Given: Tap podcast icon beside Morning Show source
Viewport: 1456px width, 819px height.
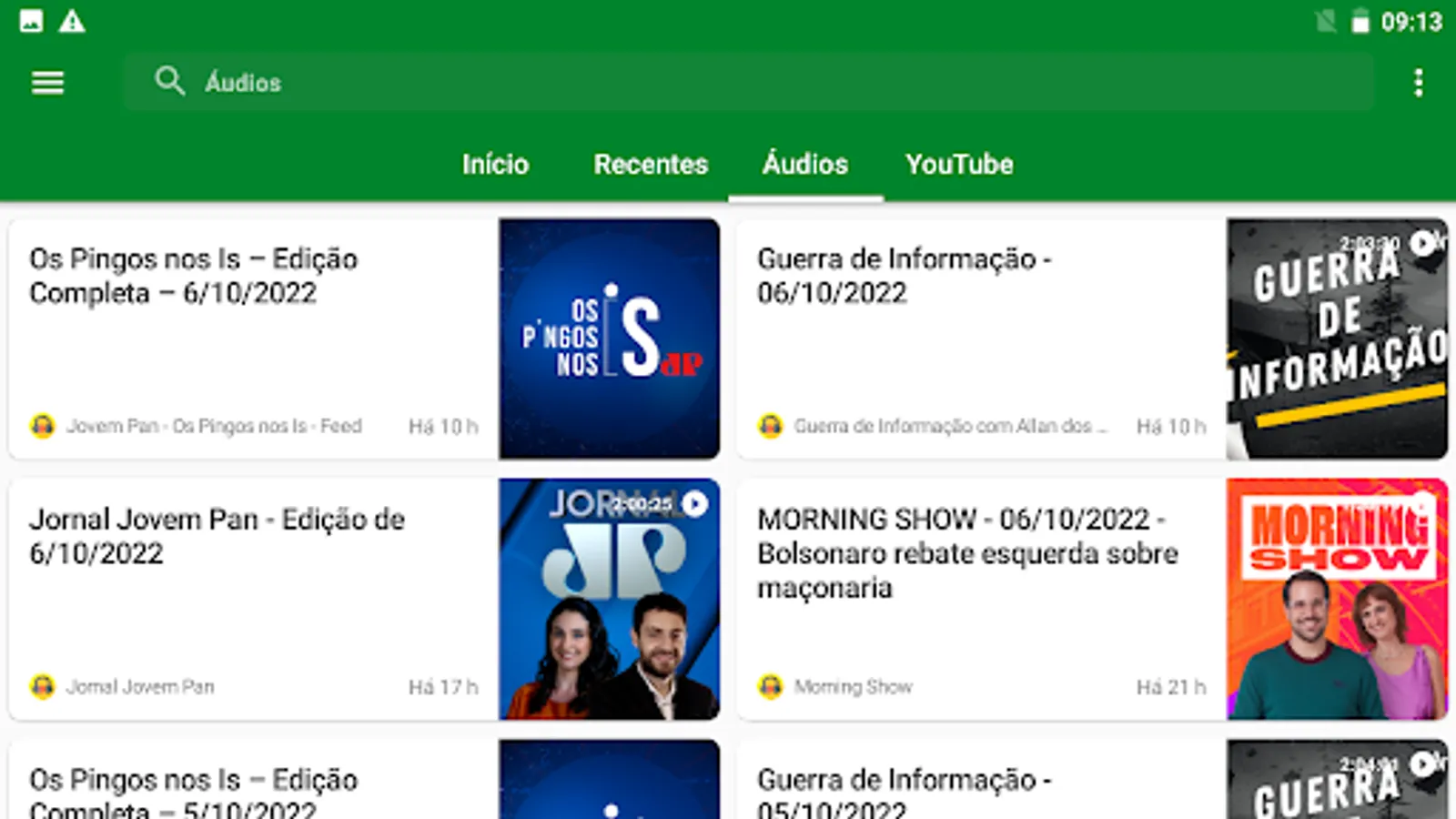Looking at the screenshot, I should coord(771,686).
